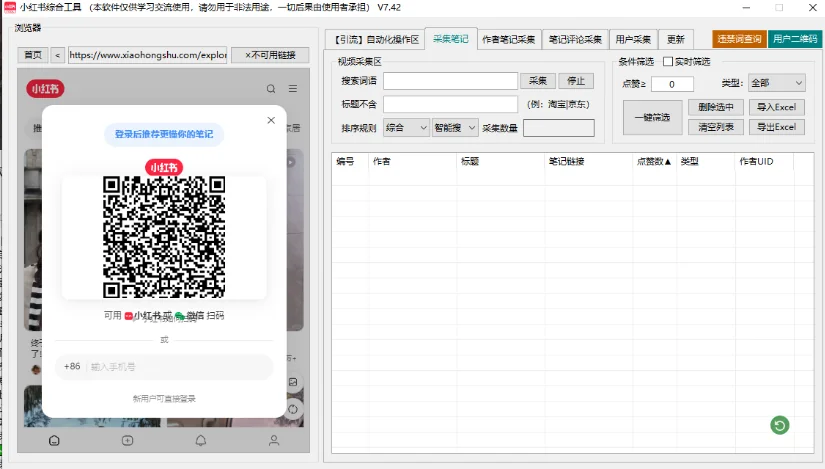Click the 采集 button
This screenshot has height=469, width=825.
[x=538, y=81]
